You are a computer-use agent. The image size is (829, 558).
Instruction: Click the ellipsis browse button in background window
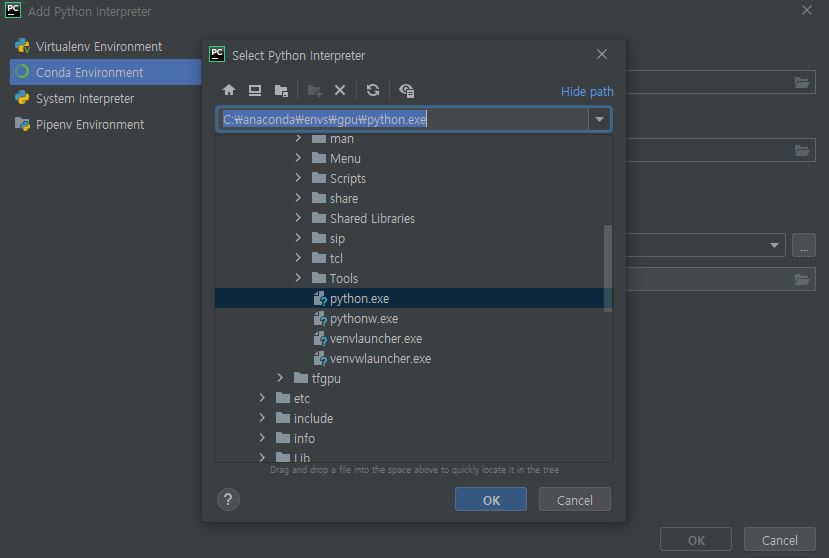pos(804,245)
